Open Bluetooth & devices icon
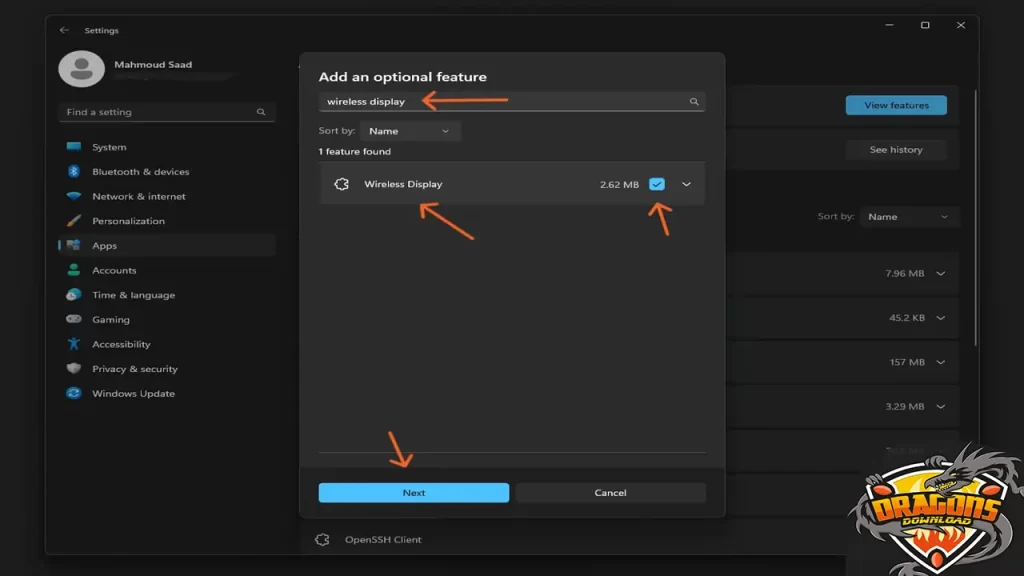This screenshot has width=1024, height=576. [x=73, y=172]
